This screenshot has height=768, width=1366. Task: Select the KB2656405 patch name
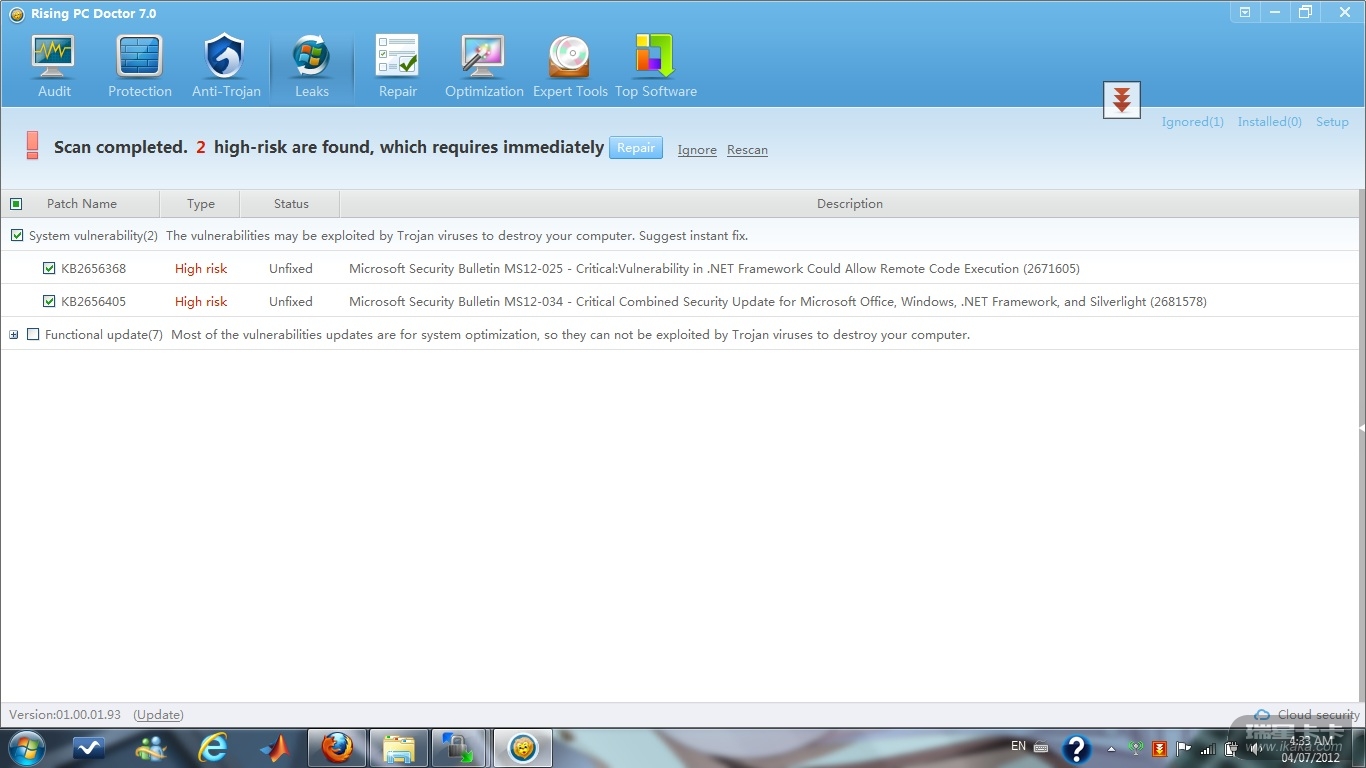[94, 302]
